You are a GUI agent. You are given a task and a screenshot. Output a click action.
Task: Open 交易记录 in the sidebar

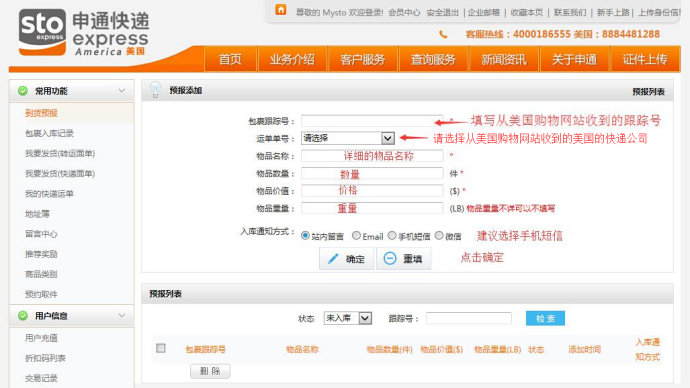[x=41, y=378]
